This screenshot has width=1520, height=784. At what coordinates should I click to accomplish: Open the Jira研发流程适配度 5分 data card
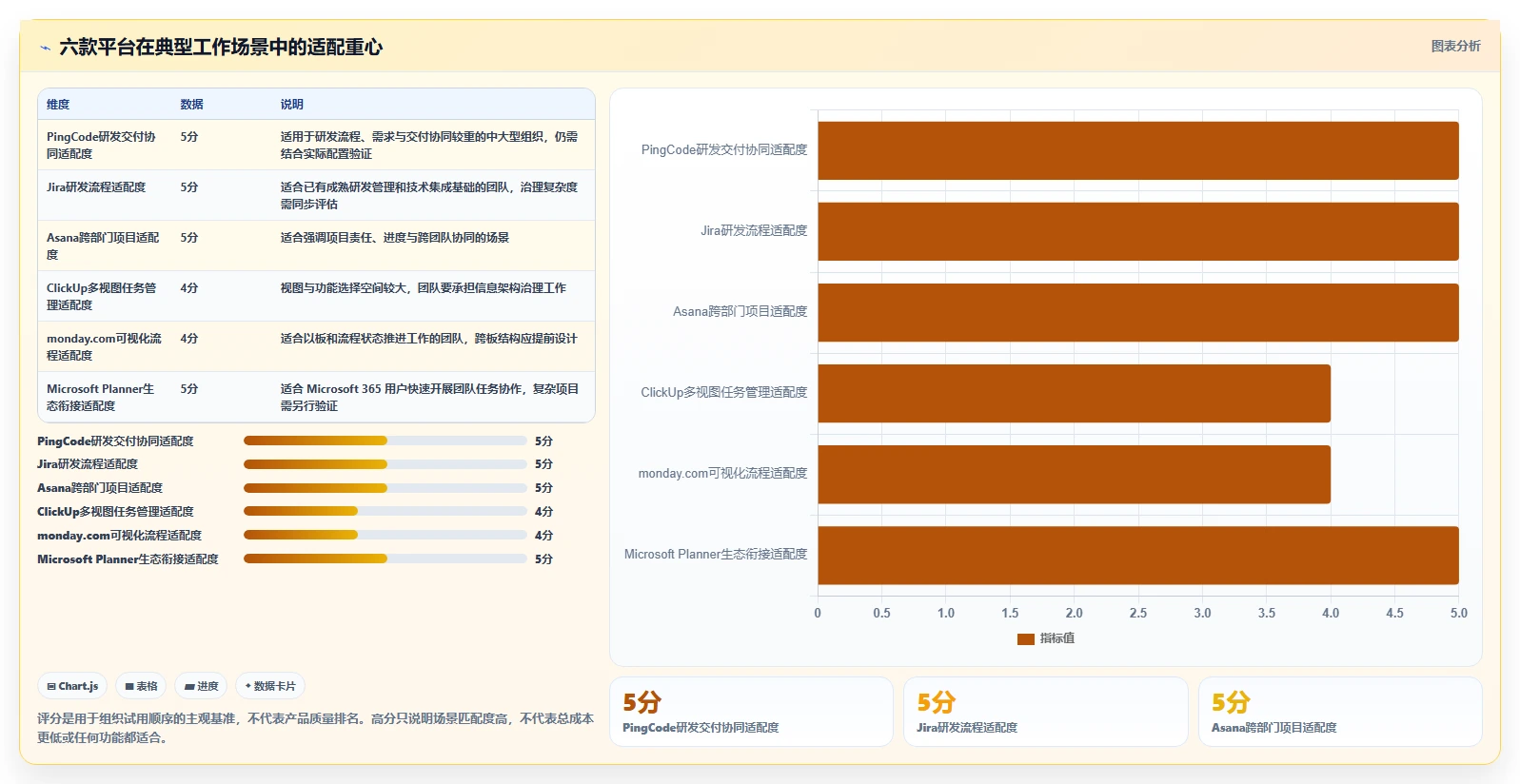pos(1046,712)
